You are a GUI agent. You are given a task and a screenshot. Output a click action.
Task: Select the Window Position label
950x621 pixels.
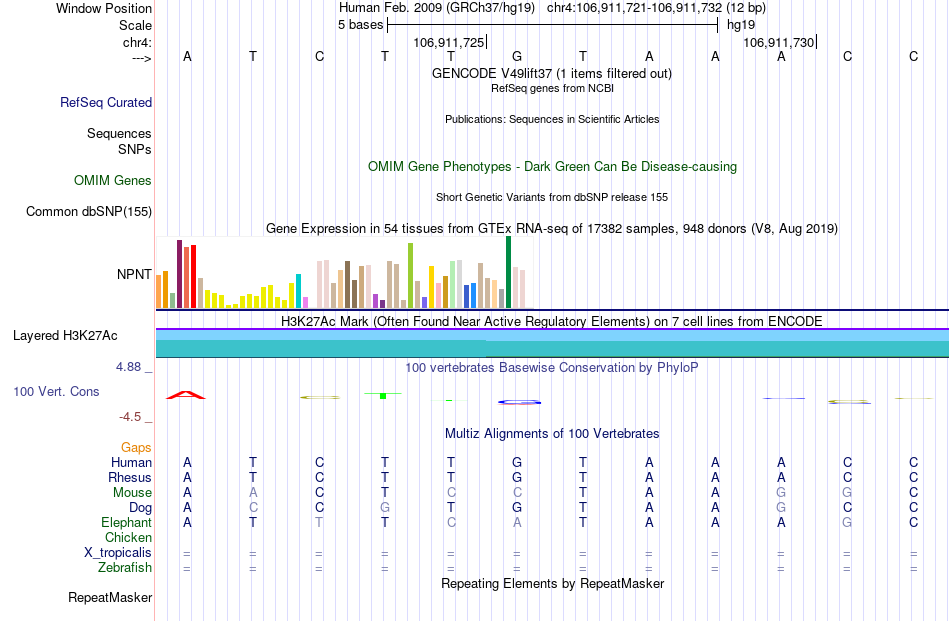[x=104, y=8]
